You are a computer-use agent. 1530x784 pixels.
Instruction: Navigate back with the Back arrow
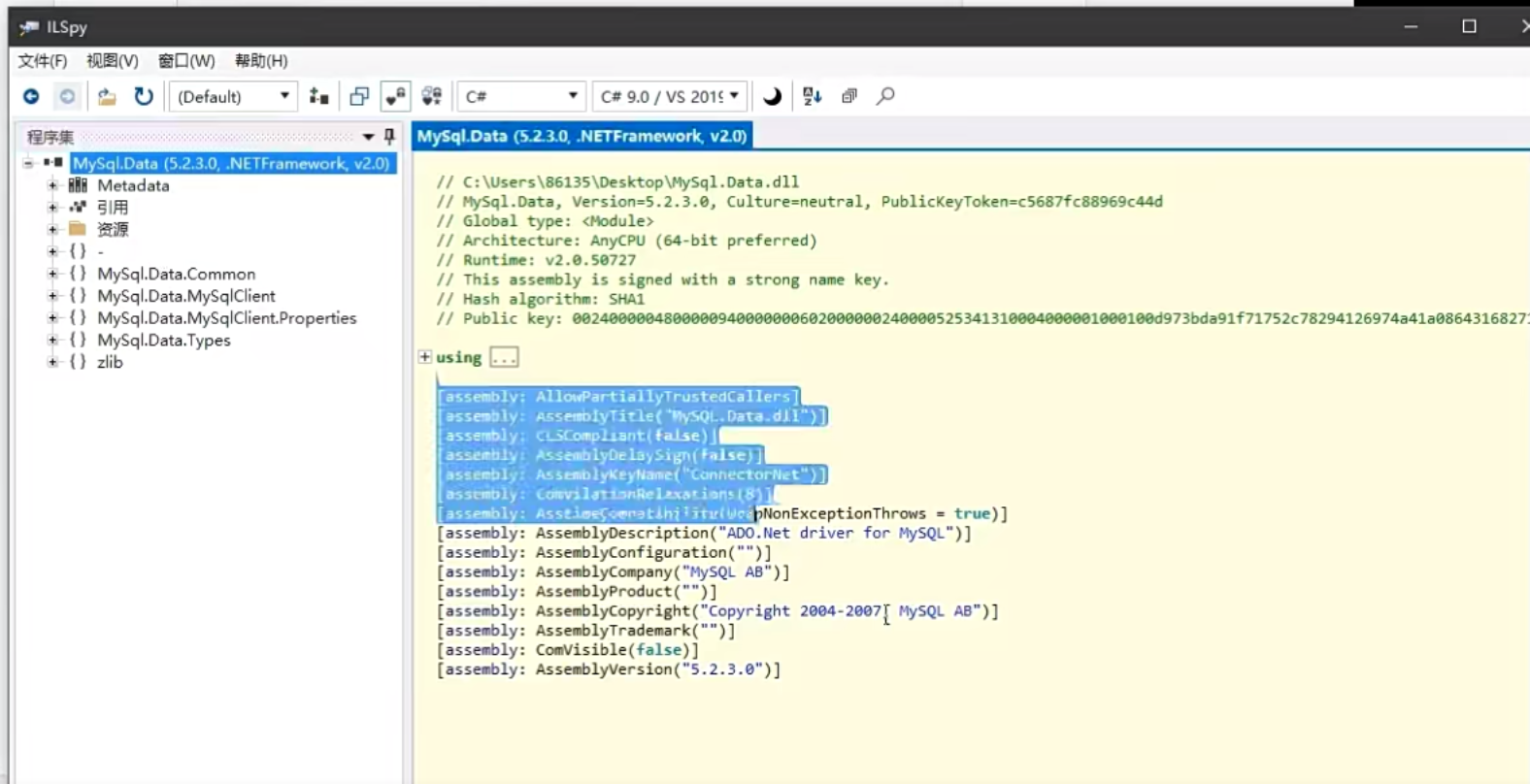point(31,96)
